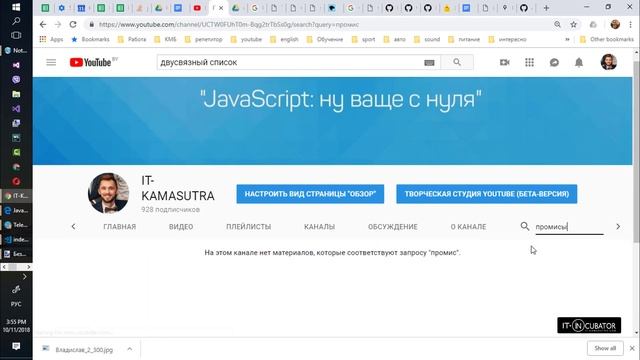640x360 pixels.
Task: Switch to the red YouTube tab
Action: 197,8
